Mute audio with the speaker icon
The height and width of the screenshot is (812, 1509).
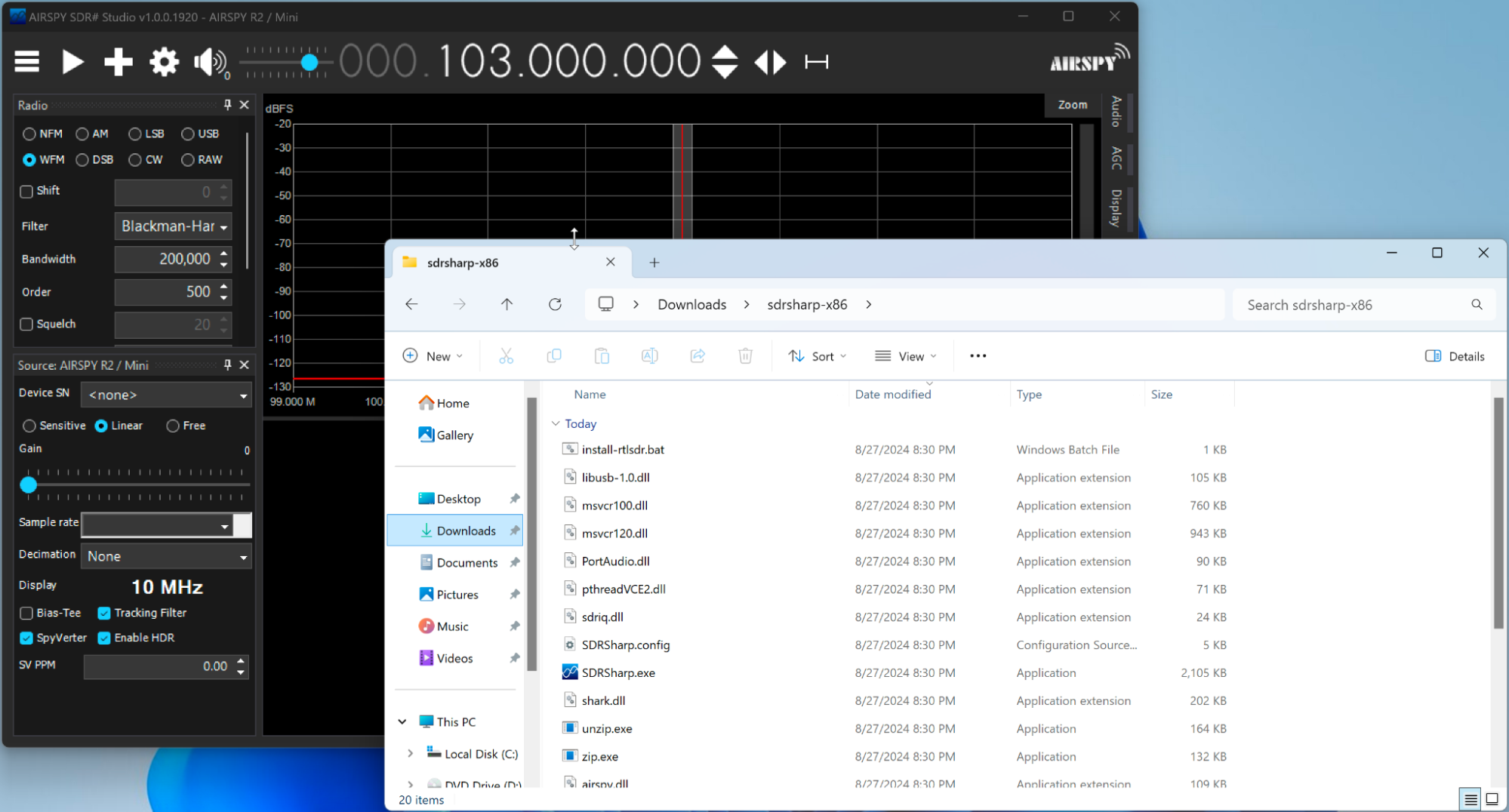point(209,62)
